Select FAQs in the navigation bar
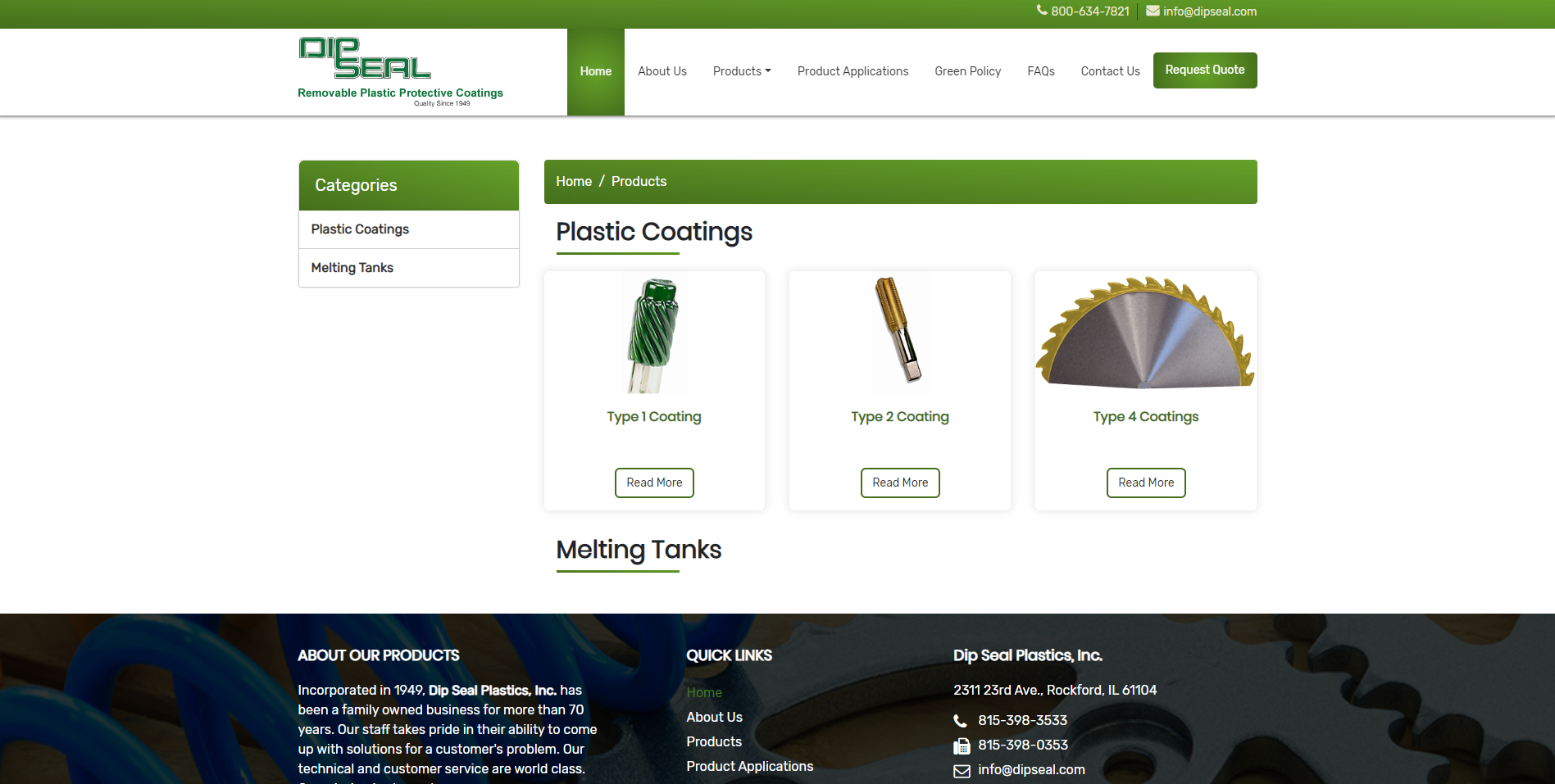1555x784 pixels. coord(1040,71)
